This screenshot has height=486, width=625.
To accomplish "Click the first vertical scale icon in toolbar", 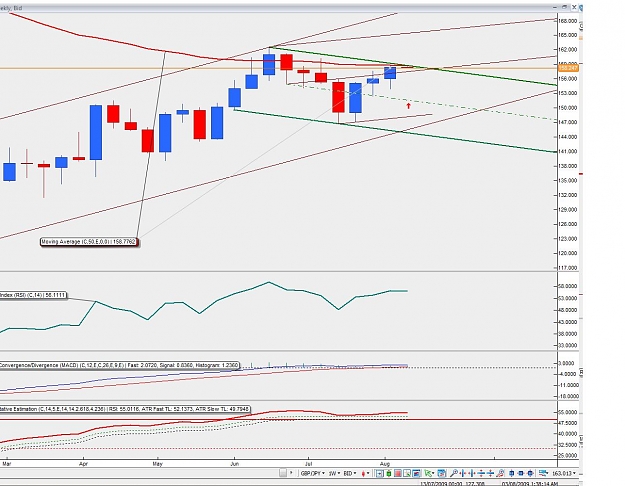I will pyautogui.click(x=482, y=473).
